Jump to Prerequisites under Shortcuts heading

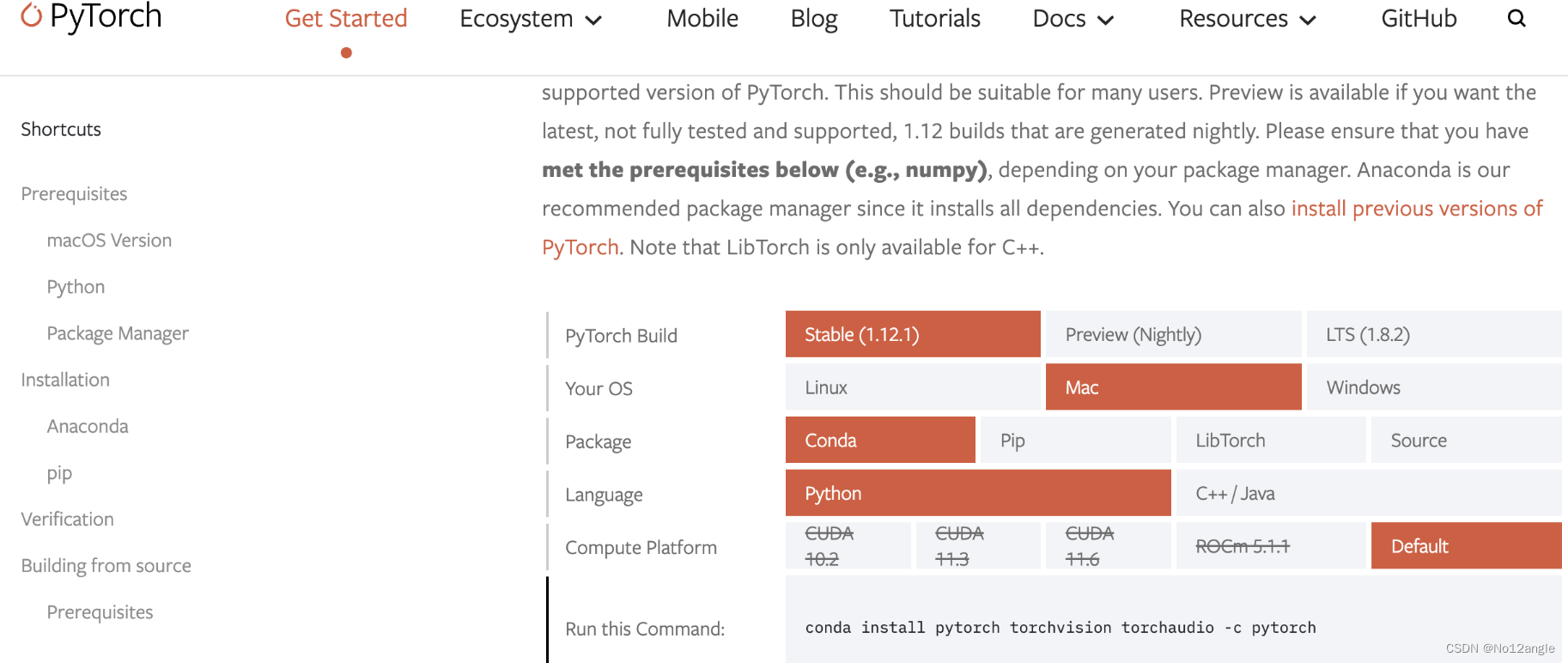[x=74, y=194]
